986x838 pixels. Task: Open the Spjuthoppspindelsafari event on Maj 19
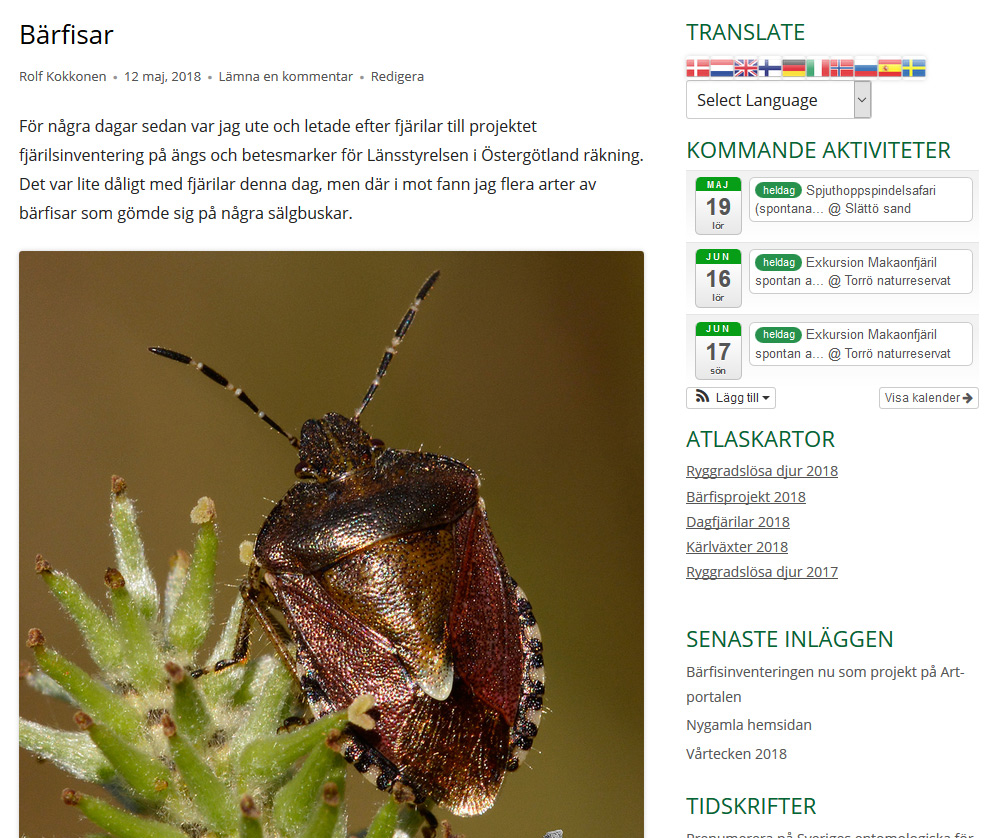(860, 199)
